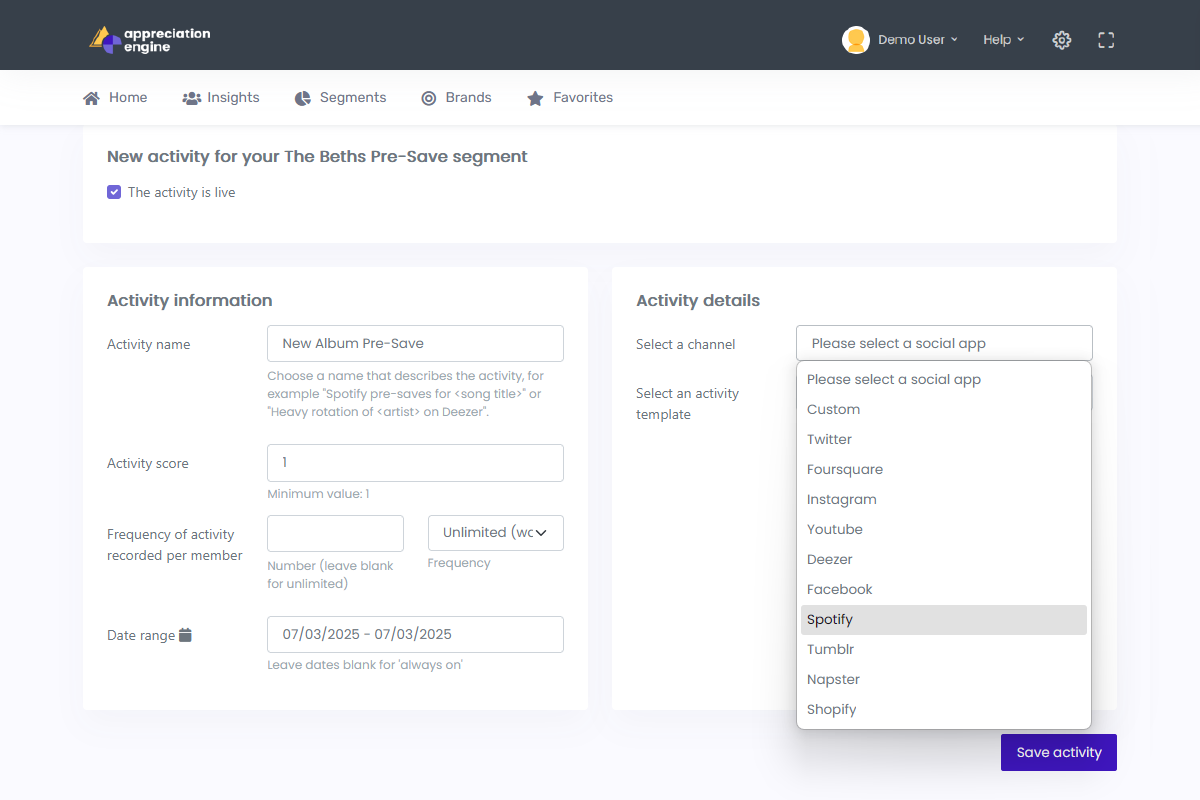Click the Insights people icon
Image resolution: width=1200 pixels, height=800 pixels.
tap(192, 98)
